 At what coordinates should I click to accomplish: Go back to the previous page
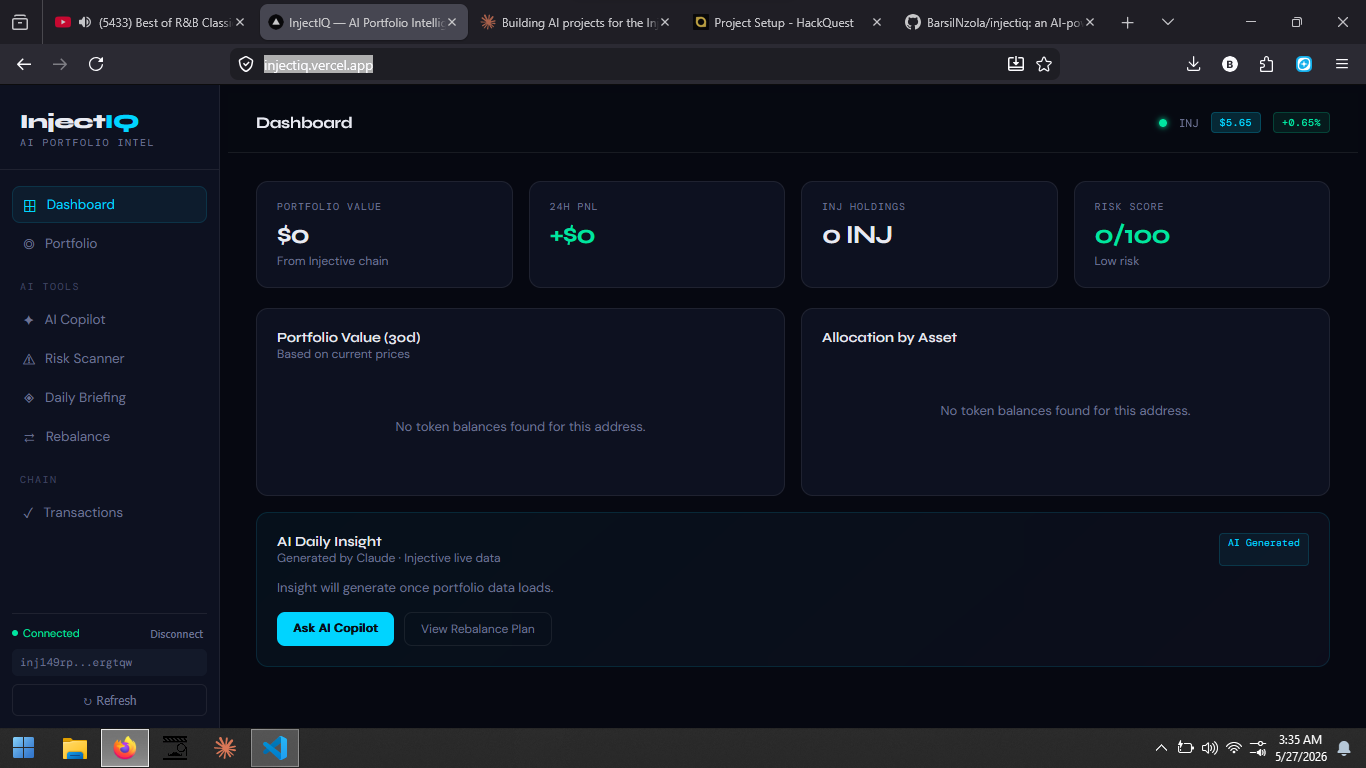24,64
